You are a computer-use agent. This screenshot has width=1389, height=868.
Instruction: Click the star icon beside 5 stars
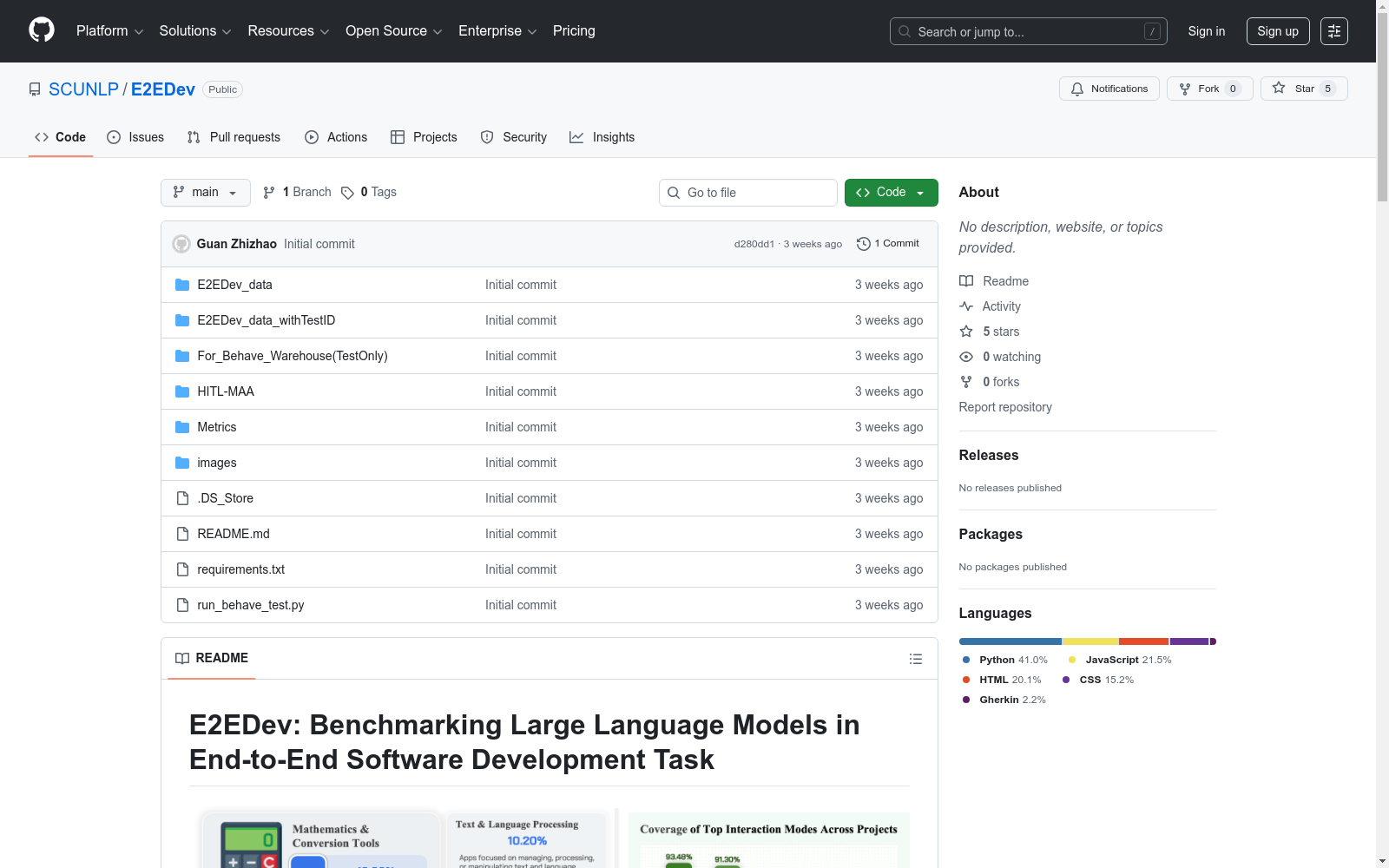966,332
